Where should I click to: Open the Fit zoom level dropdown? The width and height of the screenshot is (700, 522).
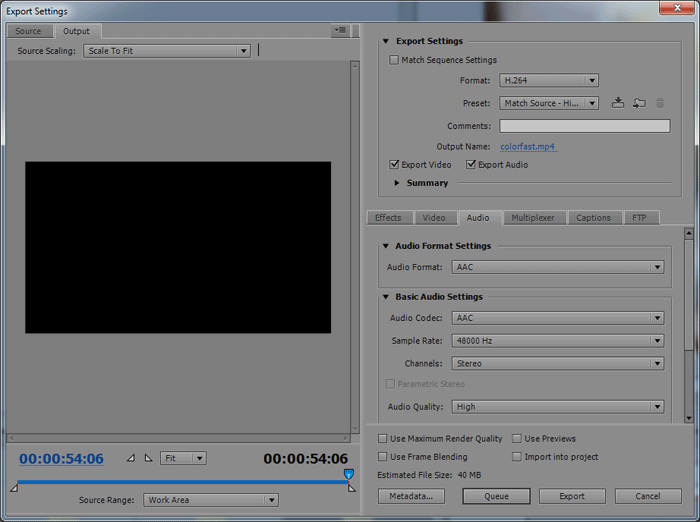point(183,458)
